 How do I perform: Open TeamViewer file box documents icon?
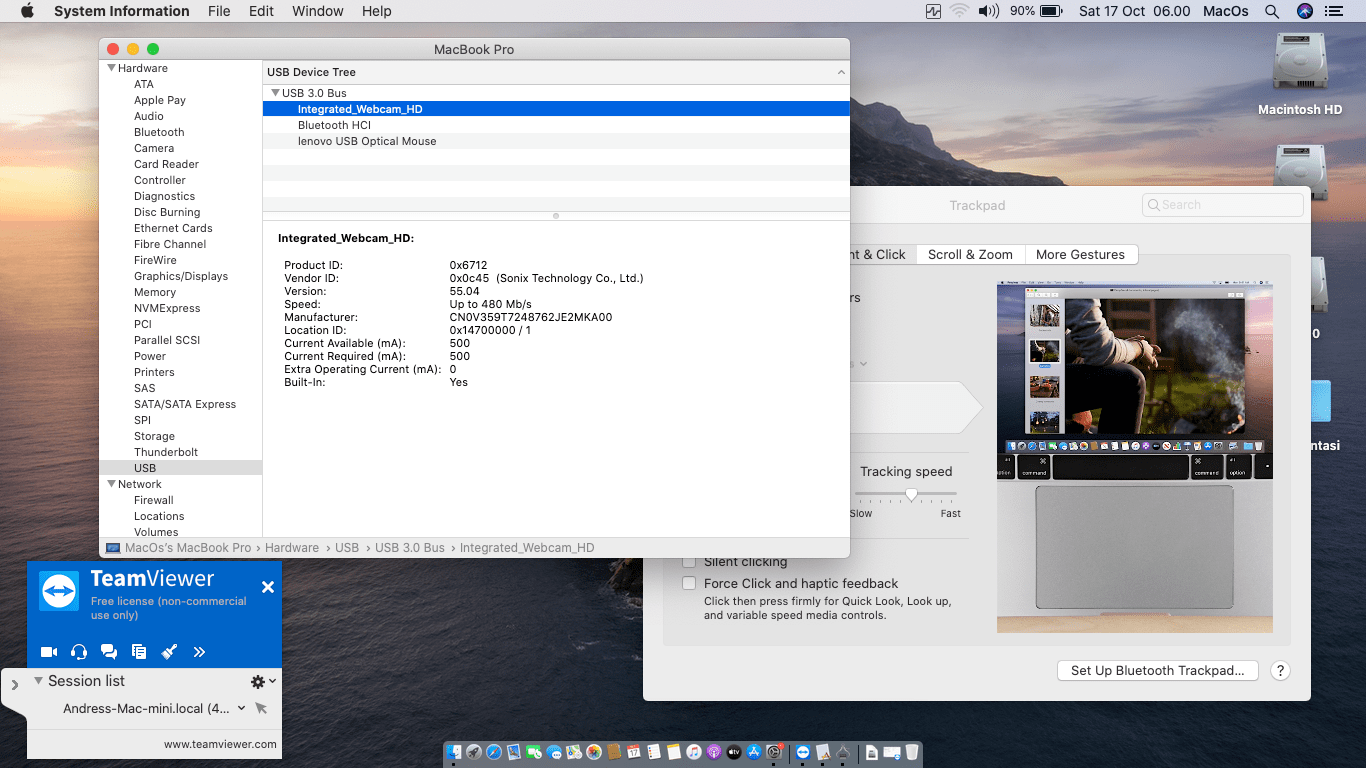coord(139,652)
